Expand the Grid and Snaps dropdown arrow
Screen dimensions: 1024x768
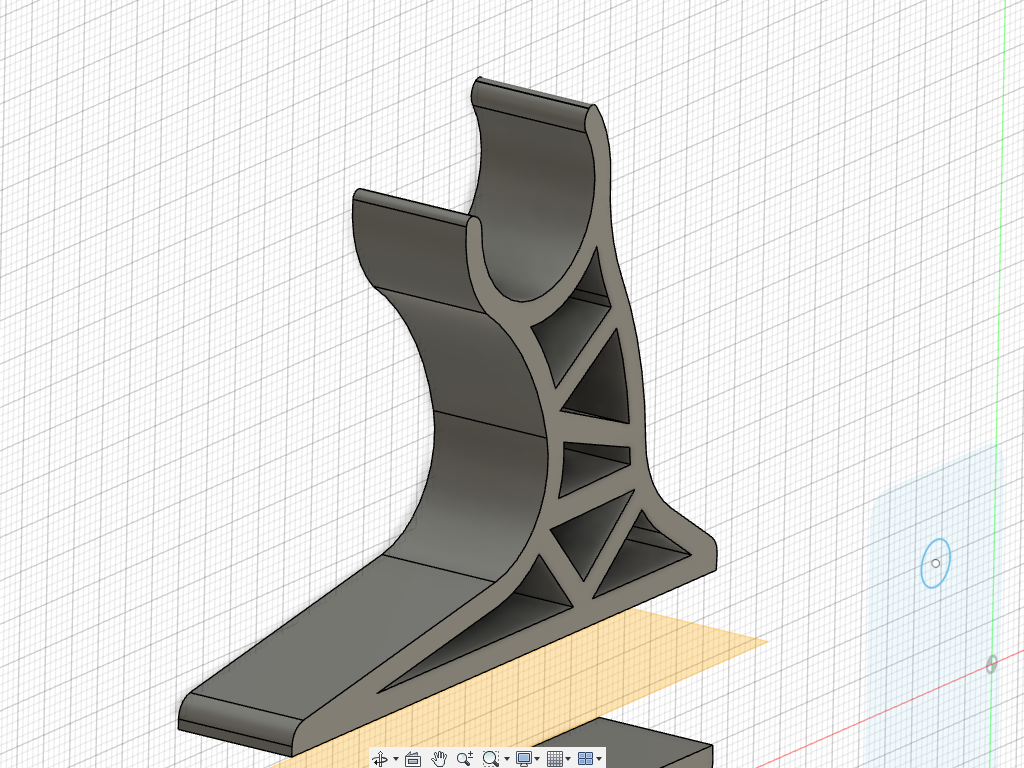(568, 759)
